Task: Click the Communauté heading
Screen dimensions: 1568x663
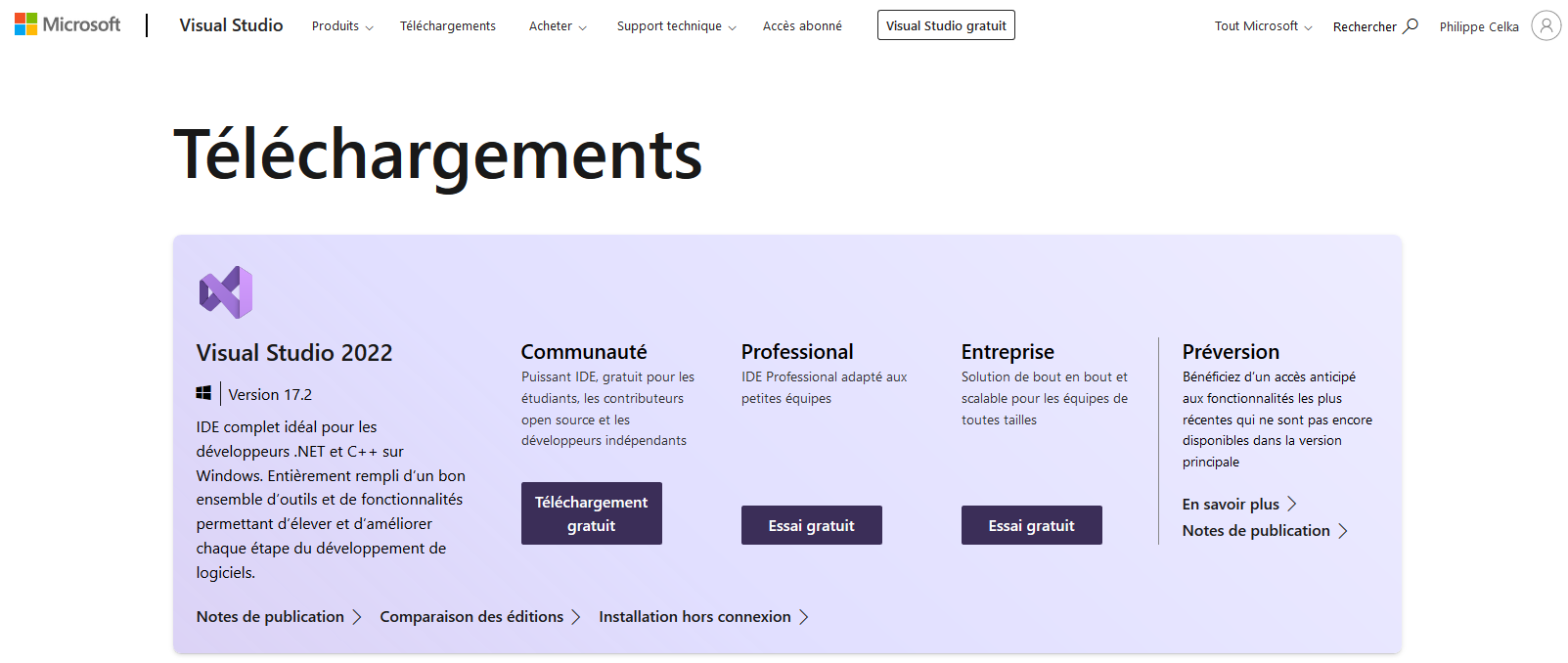Action: pos(584,351)
